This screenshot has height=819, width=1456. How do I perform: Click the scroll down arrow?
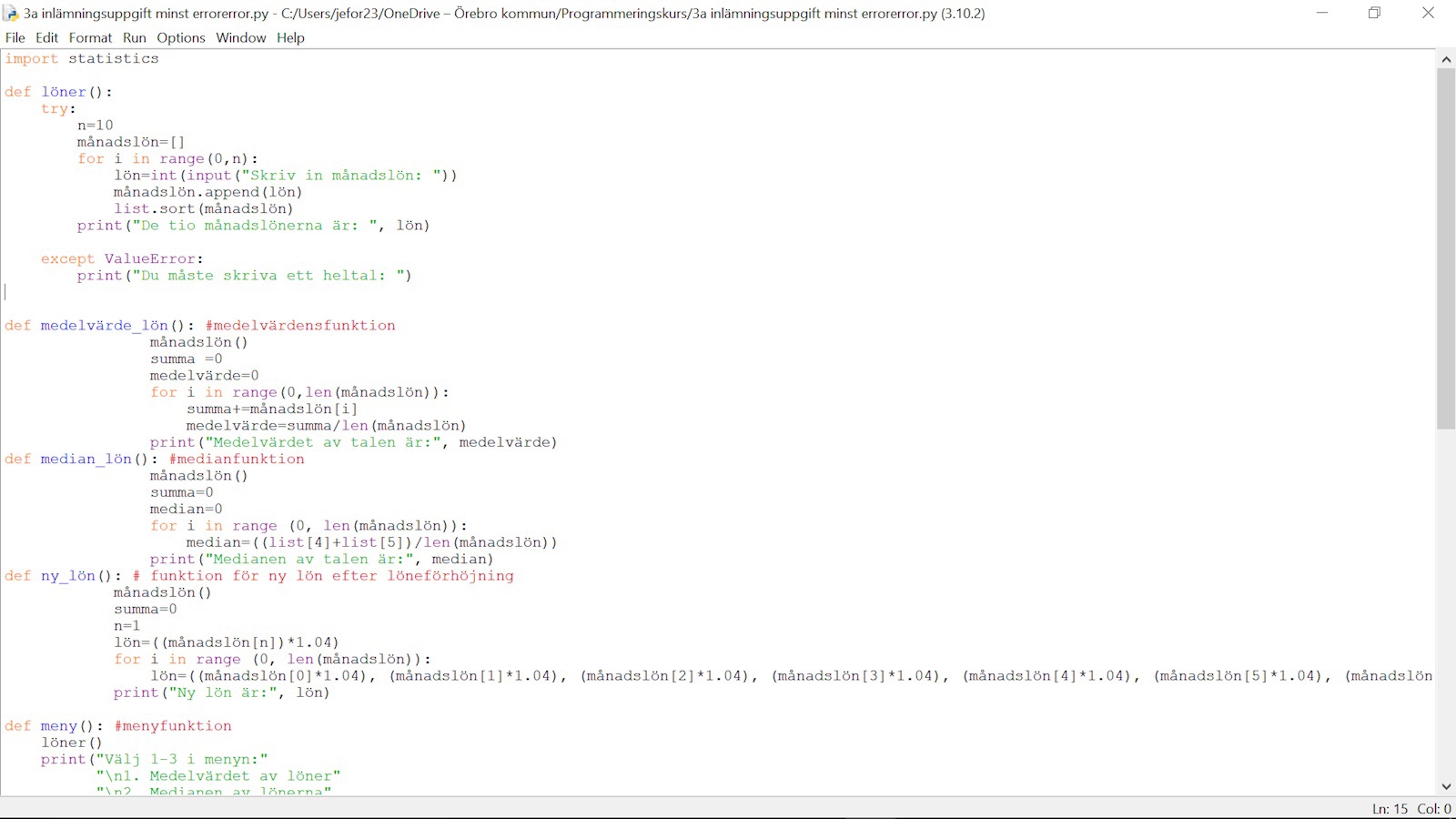pyautogui.click(x=1446, y=786)
